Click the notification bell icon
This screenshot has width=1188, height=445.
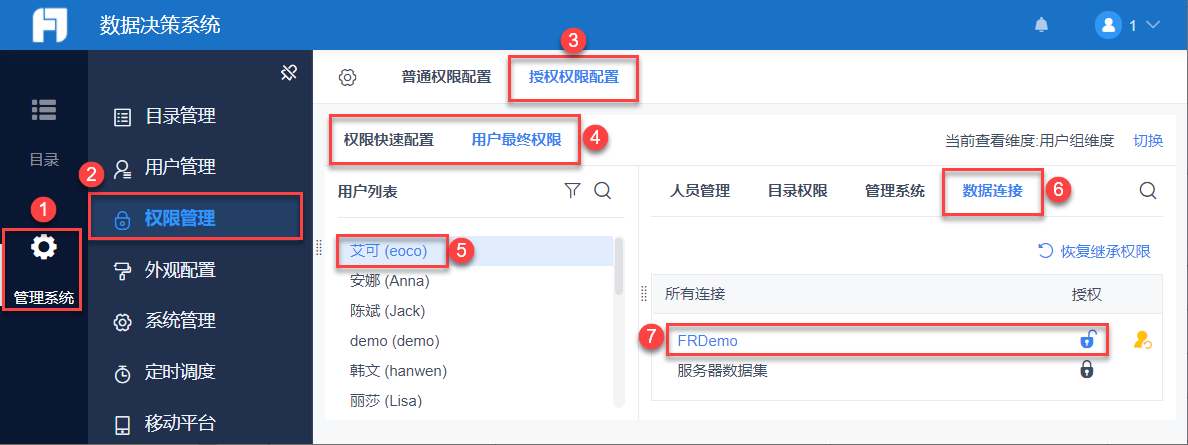(1042, 25)
